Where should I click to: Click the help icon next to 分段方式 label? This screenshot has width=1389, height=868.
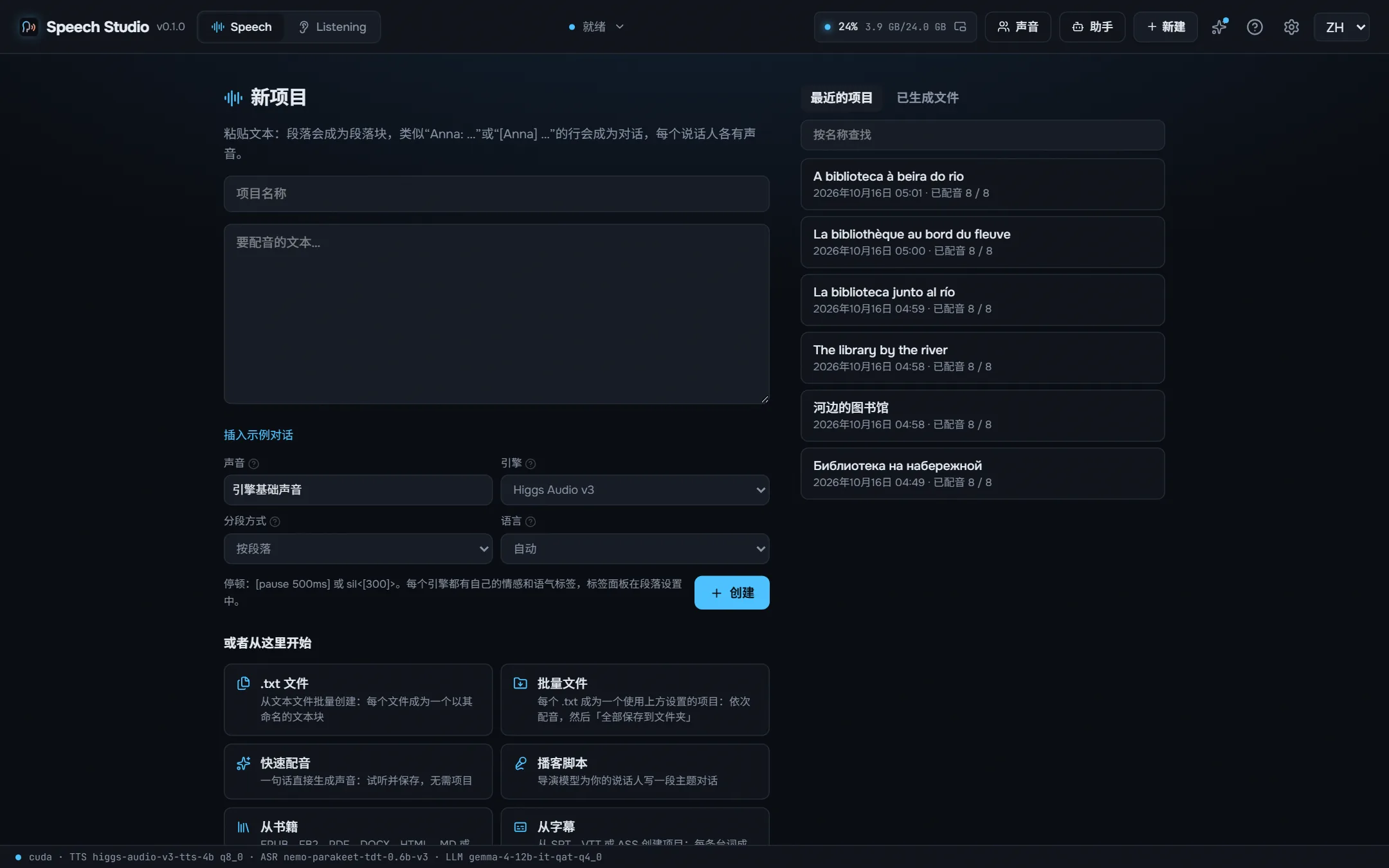(x=275, y=521)
